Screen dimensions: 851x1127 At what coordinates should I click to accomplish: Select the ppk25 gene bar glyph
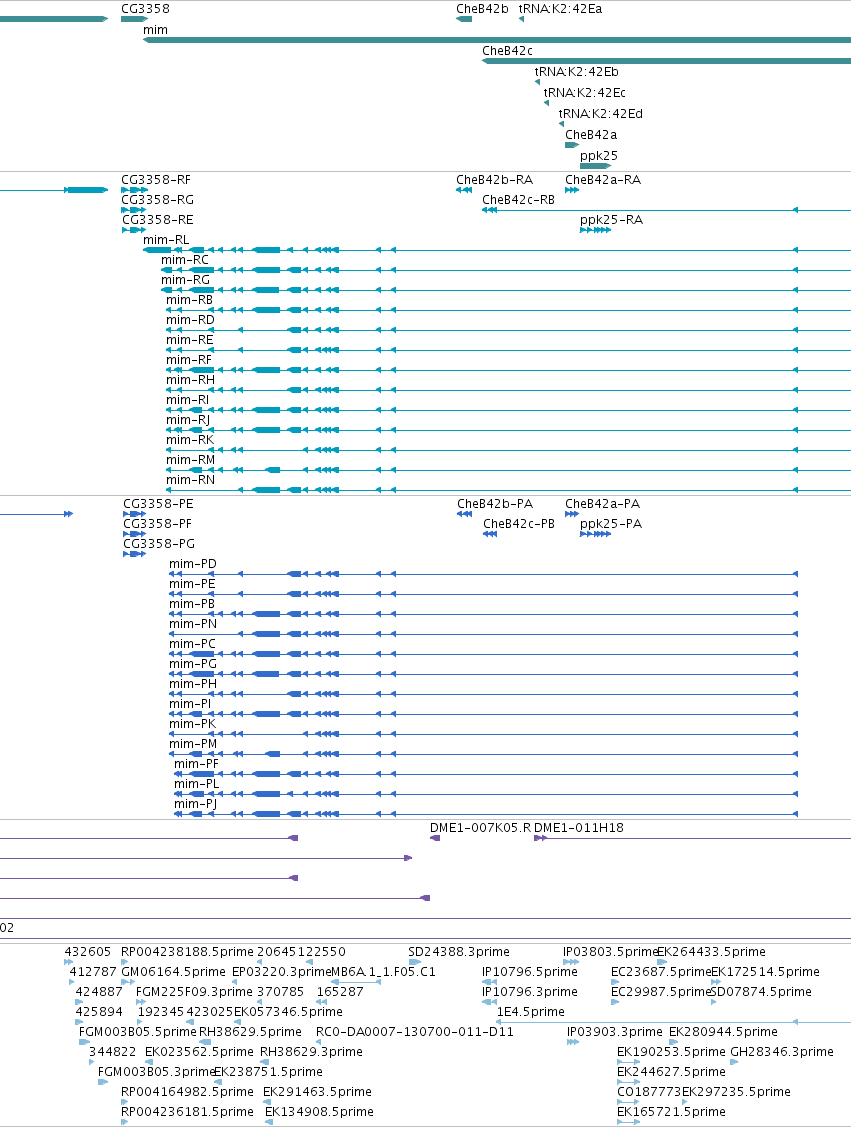(x=595, y=166)
